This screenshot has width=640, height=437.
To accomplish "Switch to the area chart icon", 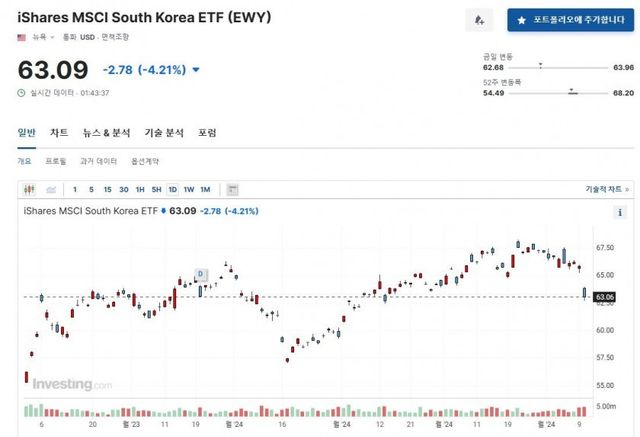I will pyautogui.click(x=50, y=189).
